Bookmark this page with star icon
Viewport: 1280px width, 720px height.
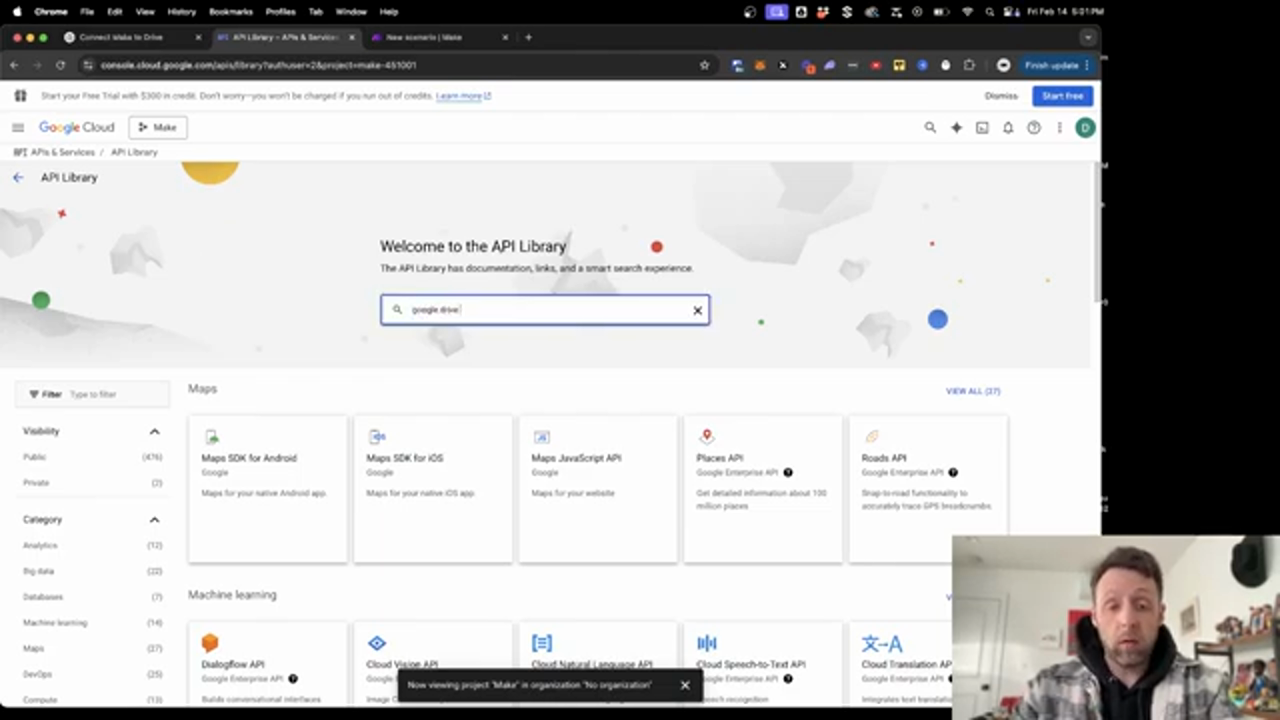tap(704, 65)
